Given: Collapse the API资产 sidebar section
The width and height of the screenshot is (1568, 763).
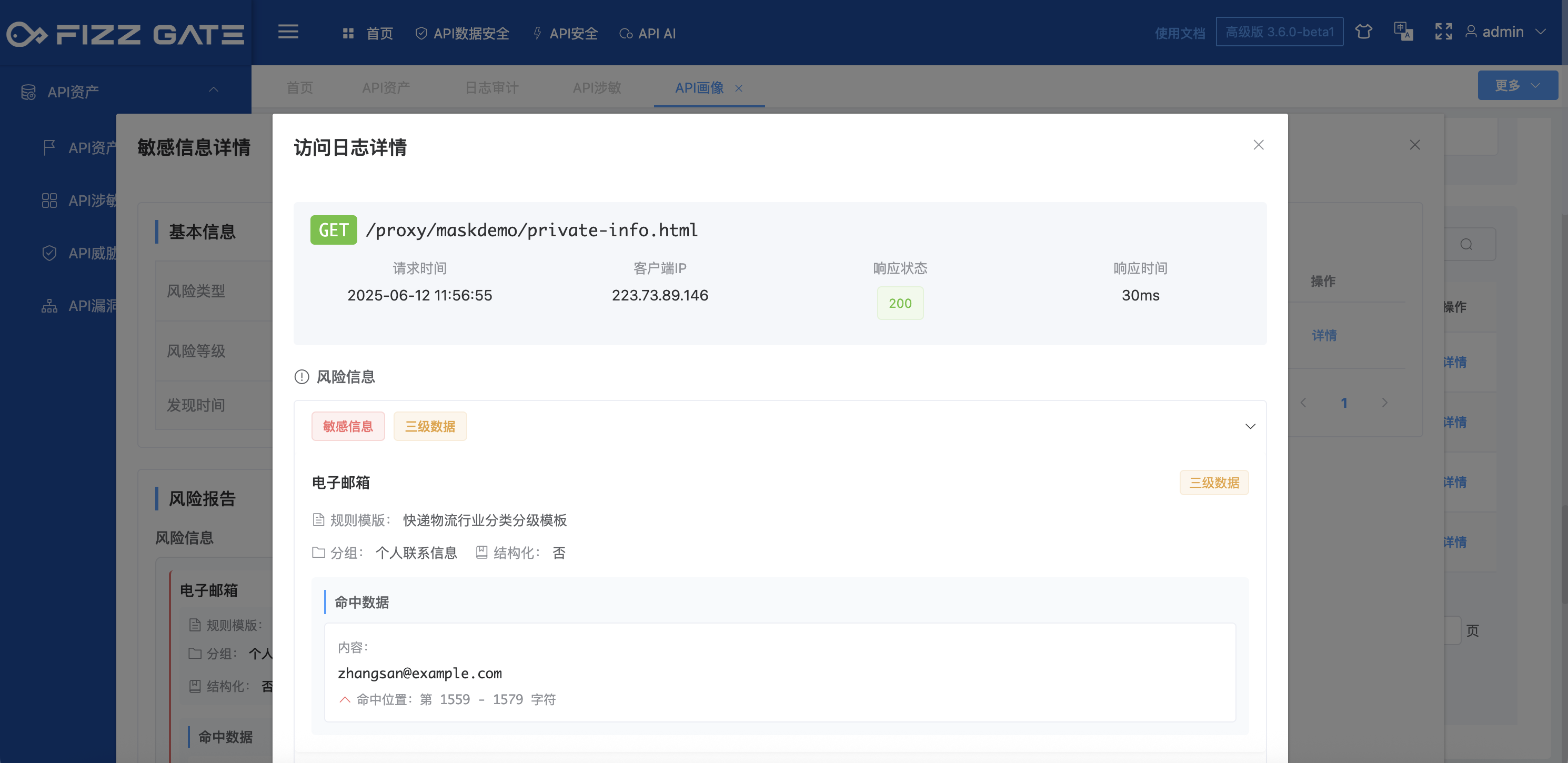Looking at the screenshot, I should pos(213,90).
